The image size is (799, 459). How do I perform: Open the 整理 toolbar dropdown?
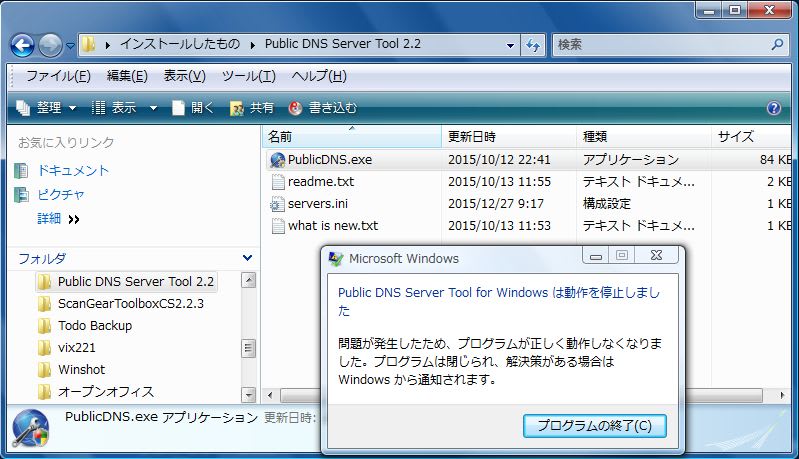click(x=46, y=107)
